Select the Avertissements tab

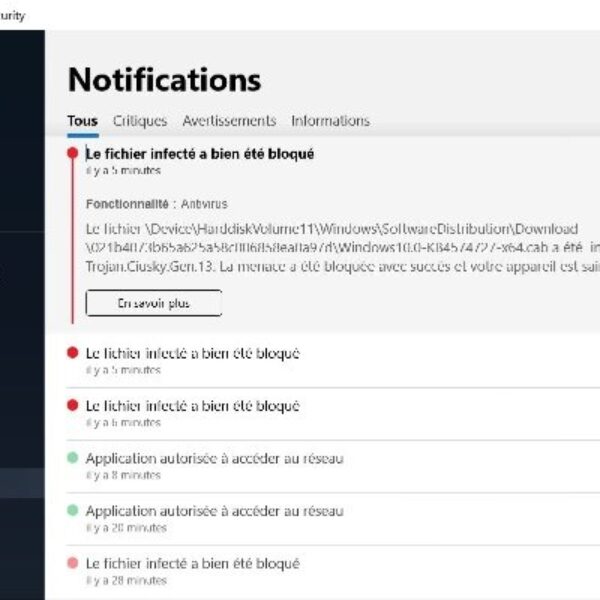coord(229,121)
